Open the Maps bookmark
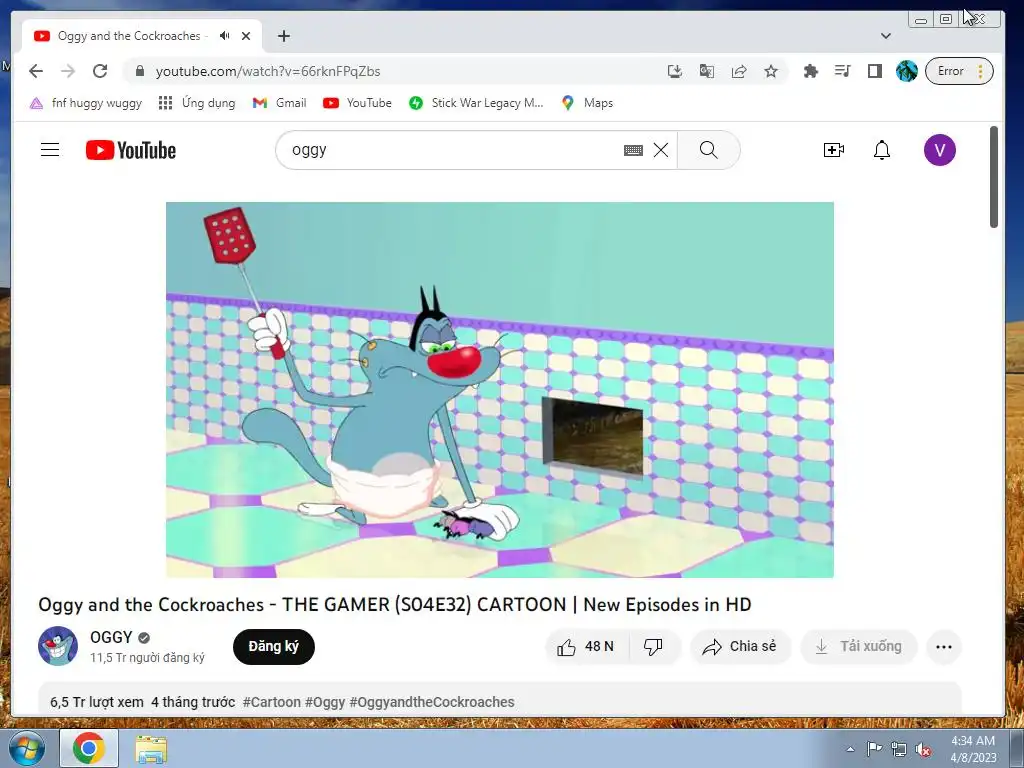The width and height of the screenshot is (1024, 768). coord(586,103)
